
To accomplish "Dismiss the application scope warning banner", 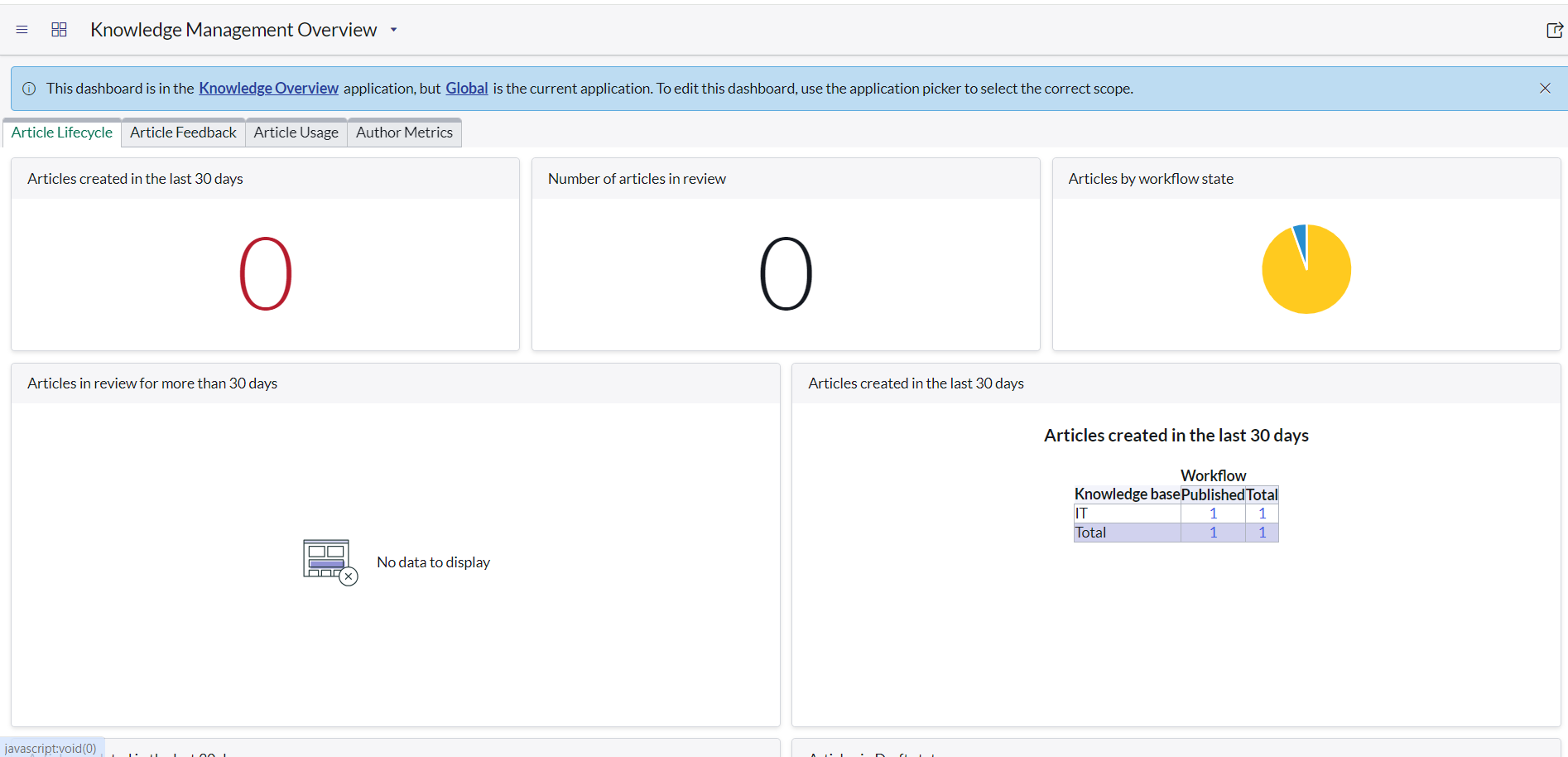I will [1545, 88].
